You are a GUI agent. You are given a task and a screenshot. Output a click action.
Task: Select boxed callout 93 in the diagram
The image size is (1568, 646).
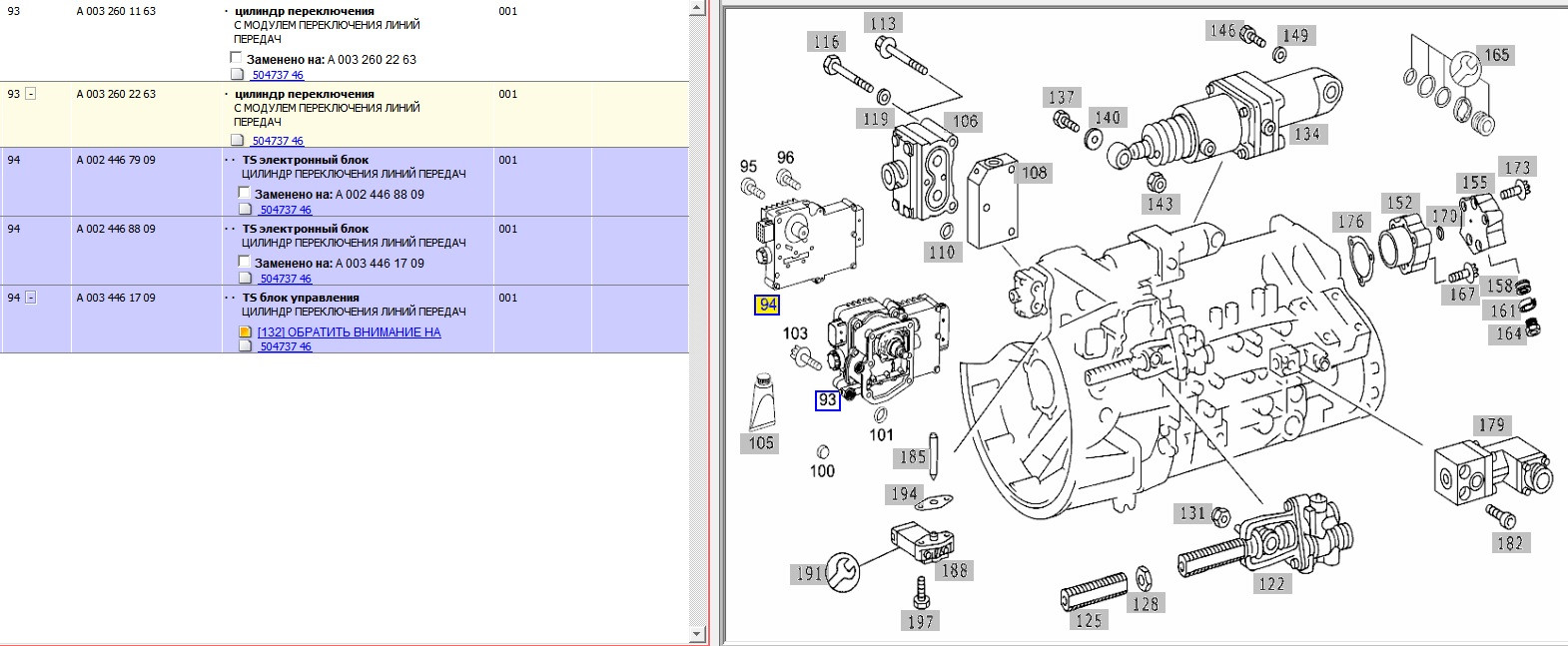tap(827, 400)
